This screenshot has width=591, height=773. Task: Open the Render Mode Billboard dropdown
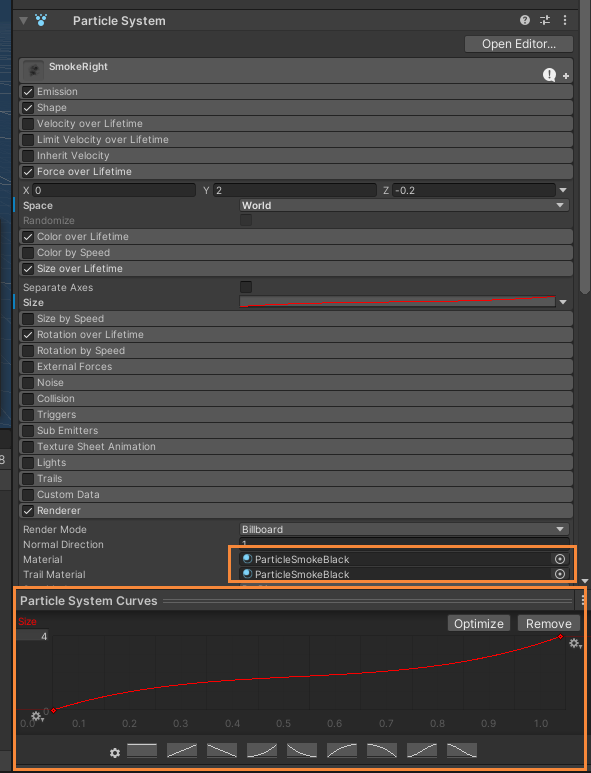[404, 529]
